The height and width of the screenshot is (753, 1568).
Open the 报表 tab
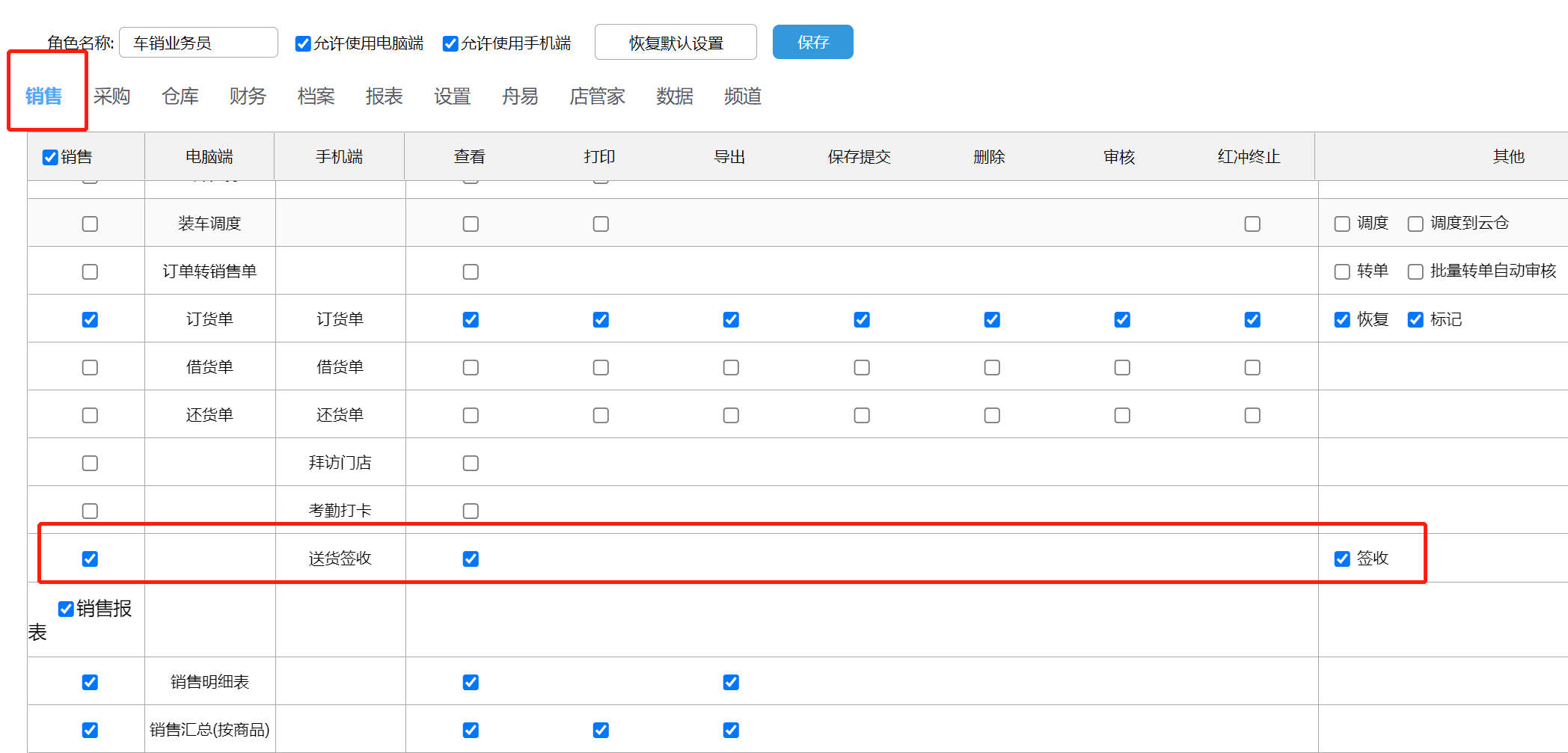coord(384,96)
